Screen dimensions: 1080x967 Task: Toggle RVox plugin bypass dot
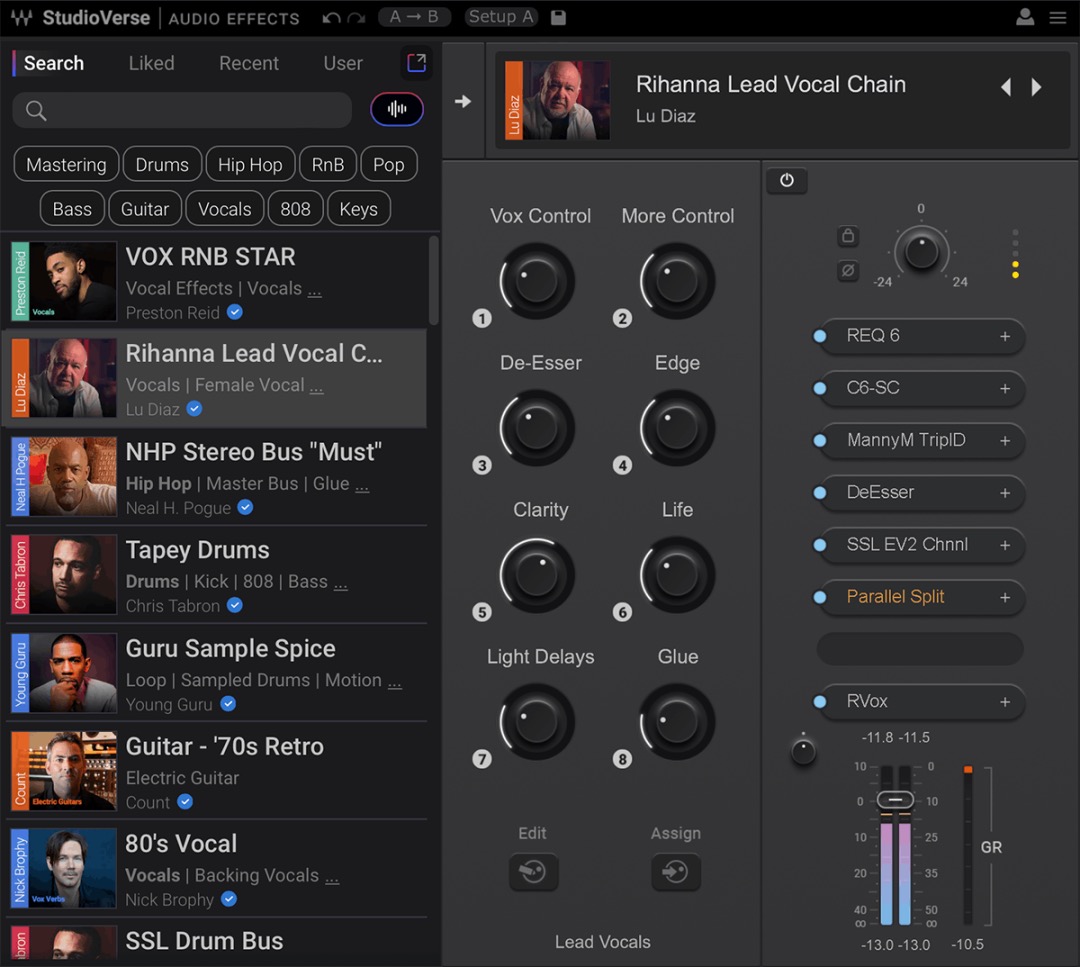[x=820, y=702]
